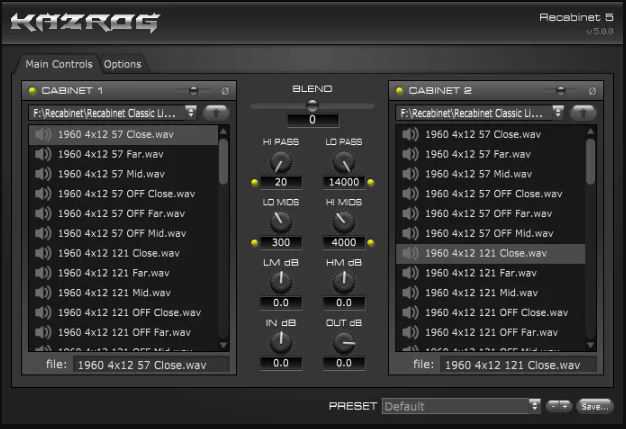Switch to the Options tab
626x429 pixels.
point(123,64)
